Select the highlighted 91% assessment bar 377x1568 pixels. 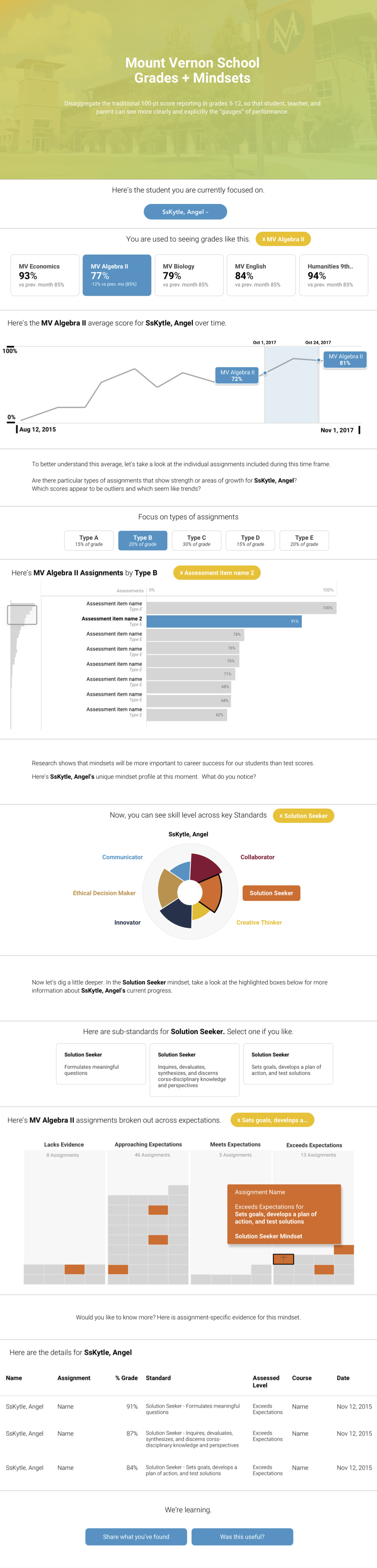pos(224,621)
